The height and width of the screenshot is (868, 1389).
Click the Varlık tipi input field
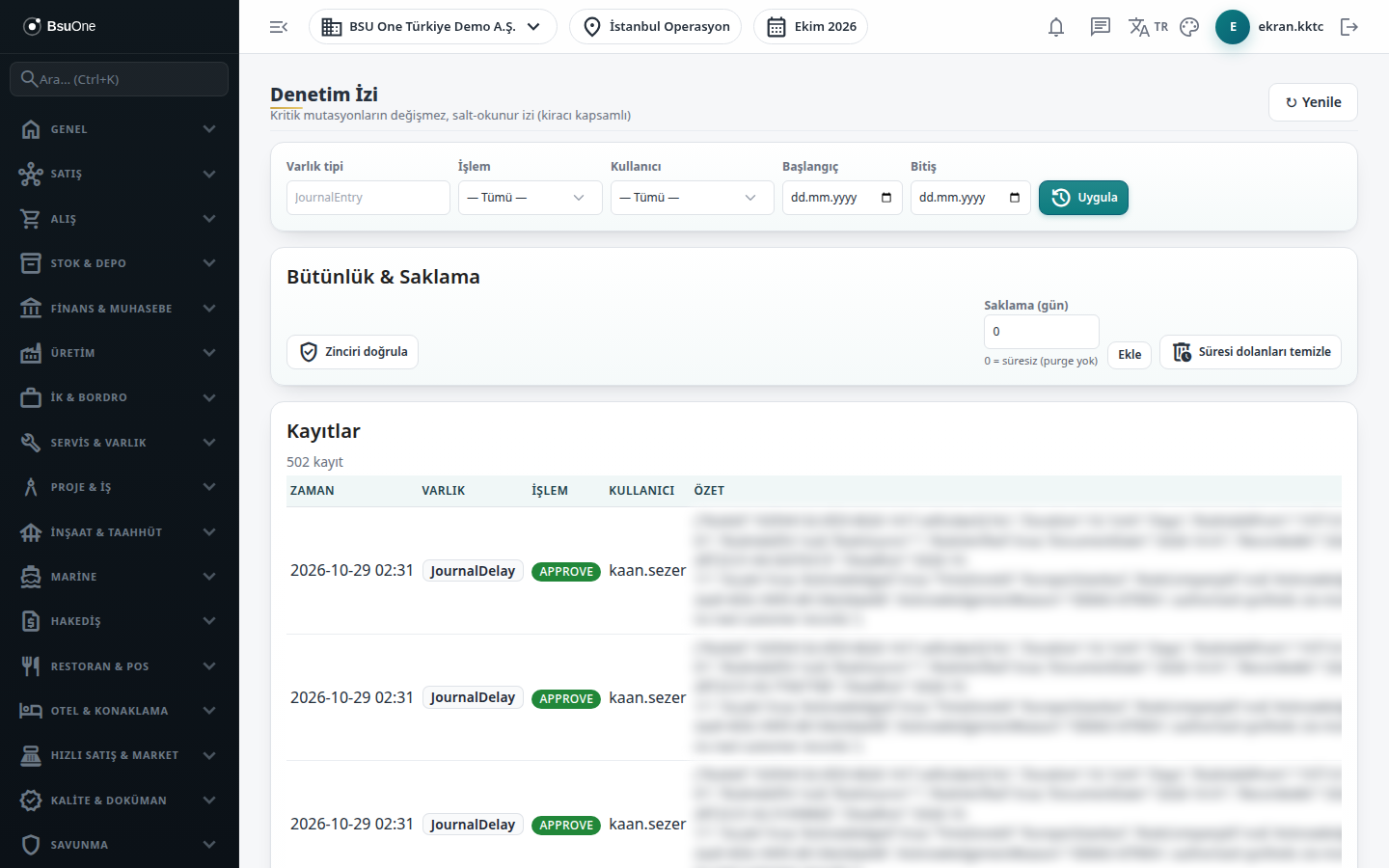(368, 198)
